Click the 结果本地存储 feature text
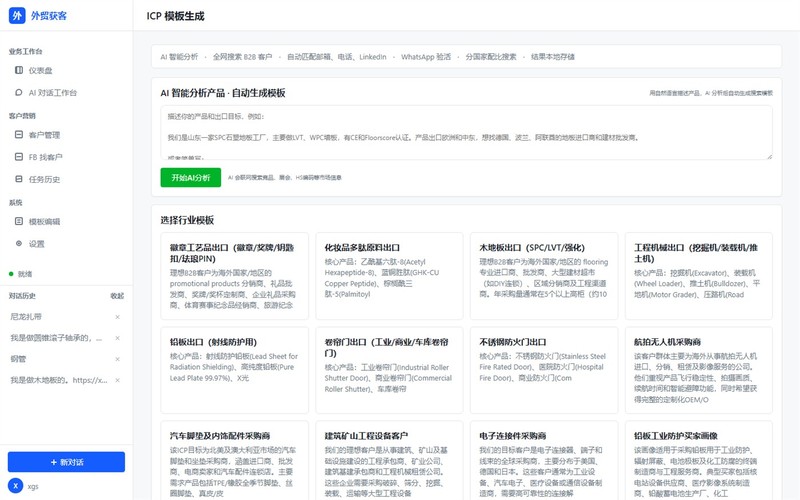This screenshot has height=500, width=800. coord(553,57)
